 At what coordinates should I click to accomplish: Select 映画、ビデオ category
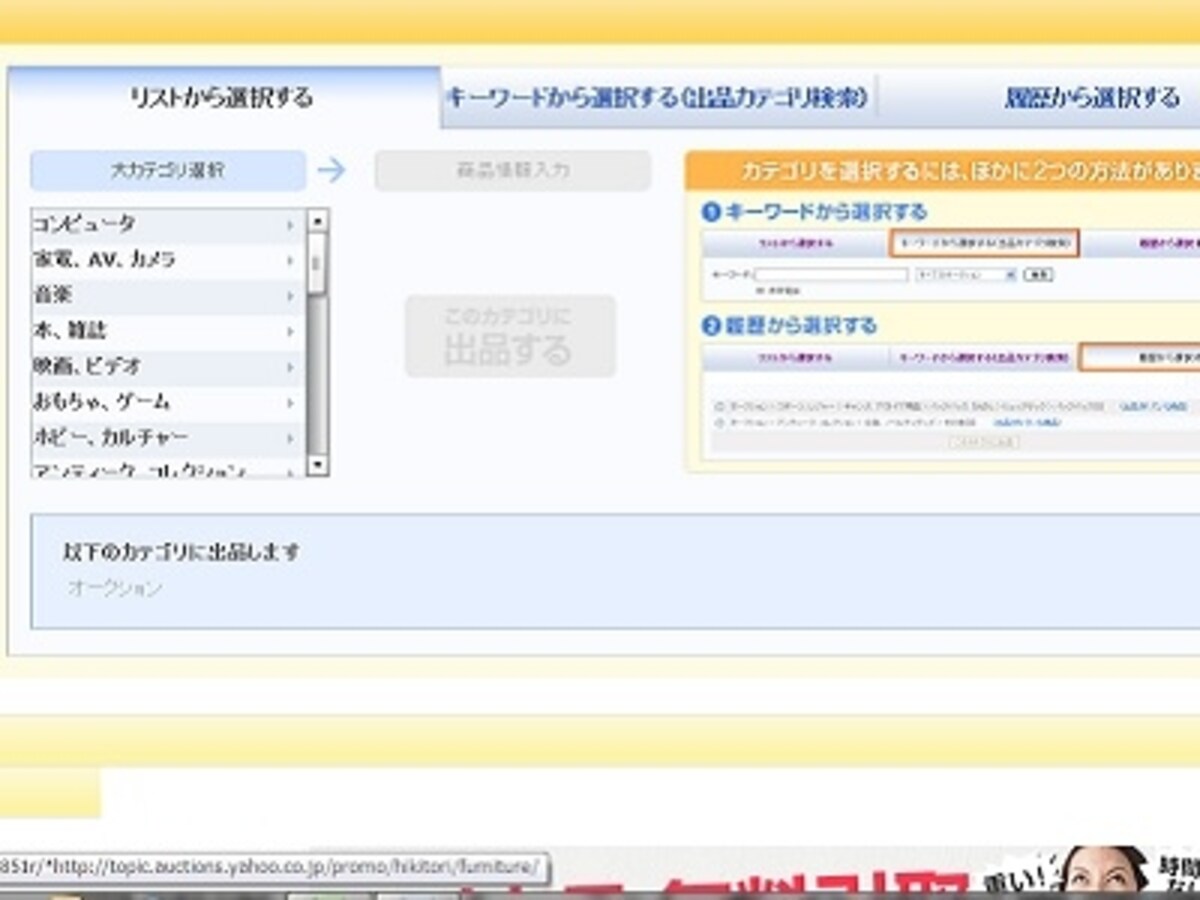pyautogui.click(x=167, y=367)
